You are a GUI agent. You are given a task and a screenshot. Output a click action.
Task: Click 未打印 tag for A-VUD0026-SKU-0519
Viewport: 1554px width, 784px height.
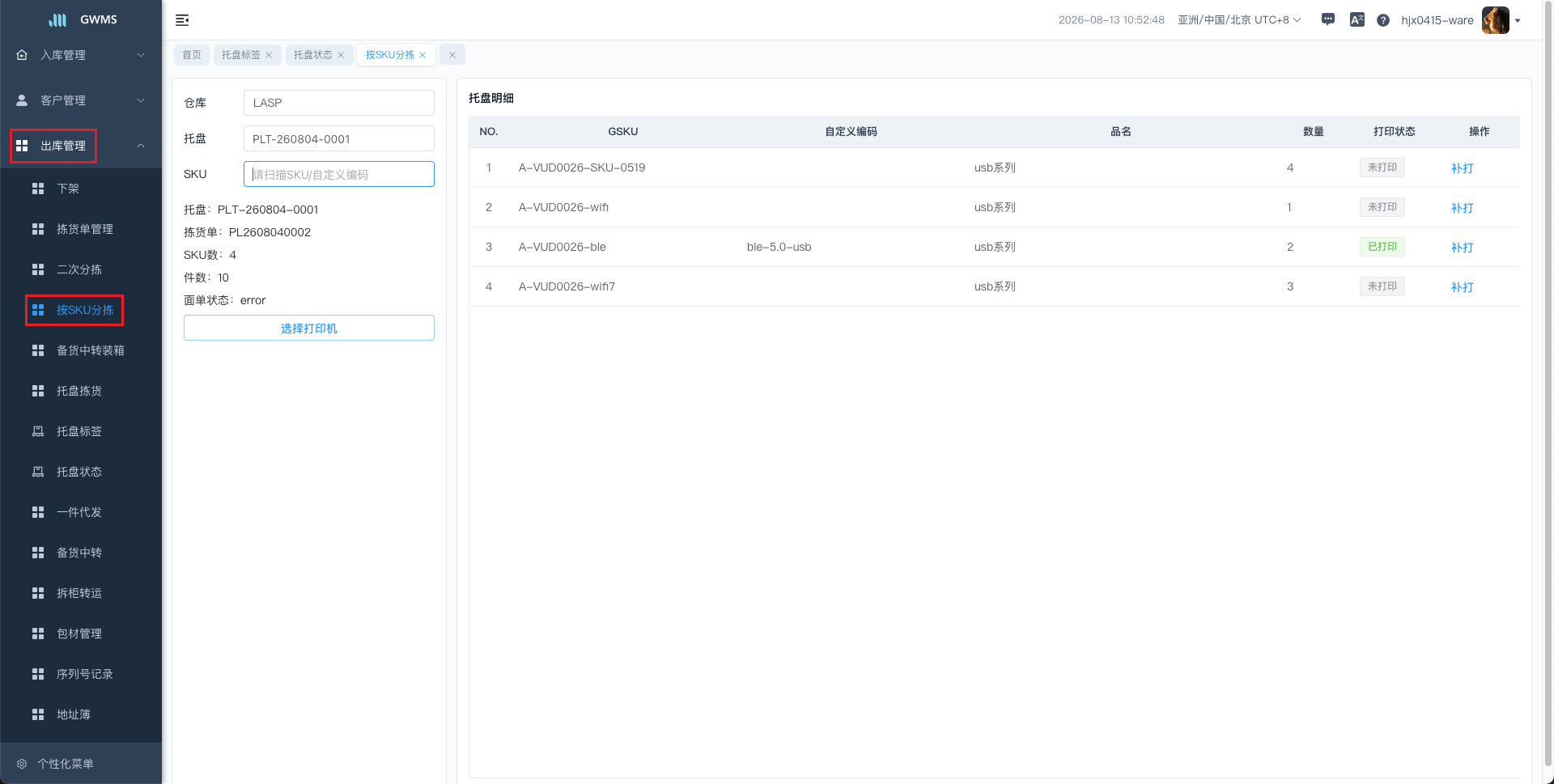1382,167
